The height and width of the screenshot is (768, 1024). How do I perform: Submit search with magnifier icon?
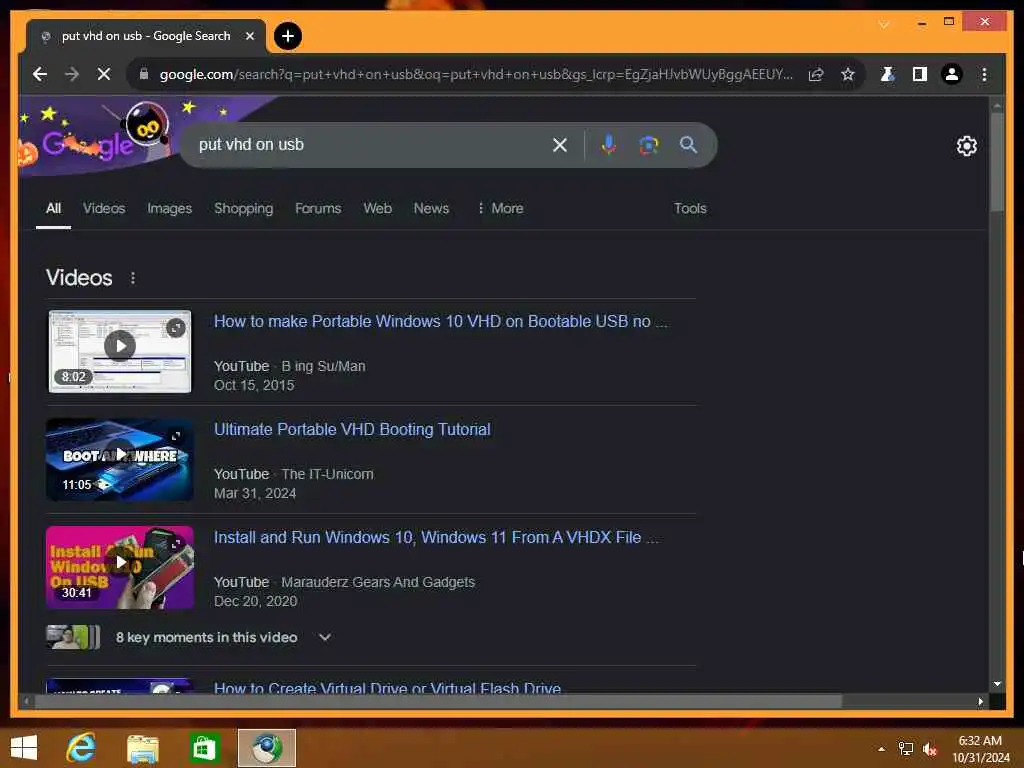(688, 145)
